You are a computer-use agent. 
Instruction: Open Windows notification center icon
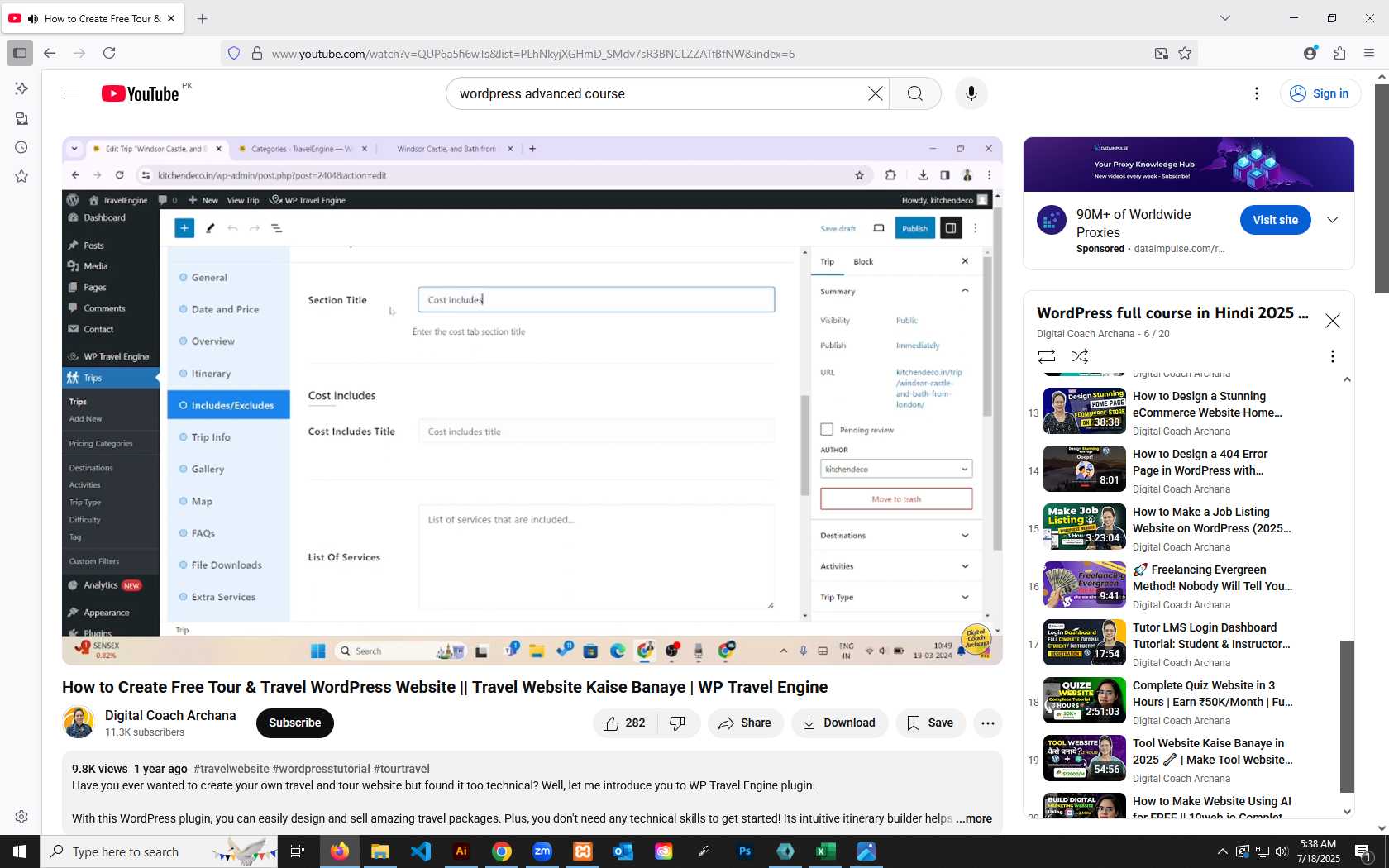(1364, 851)
